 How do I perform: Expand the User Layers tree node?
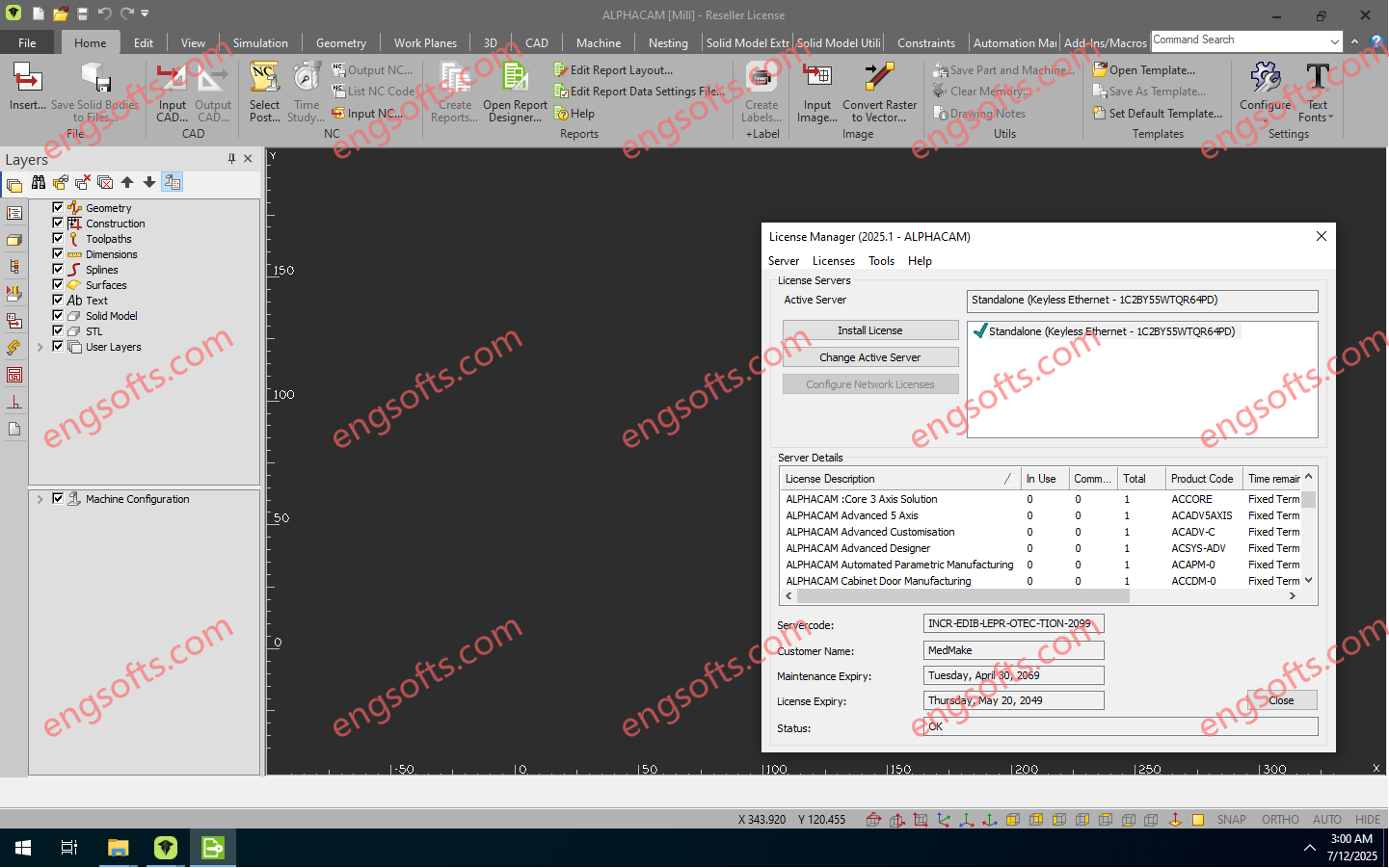click(40, 347)
